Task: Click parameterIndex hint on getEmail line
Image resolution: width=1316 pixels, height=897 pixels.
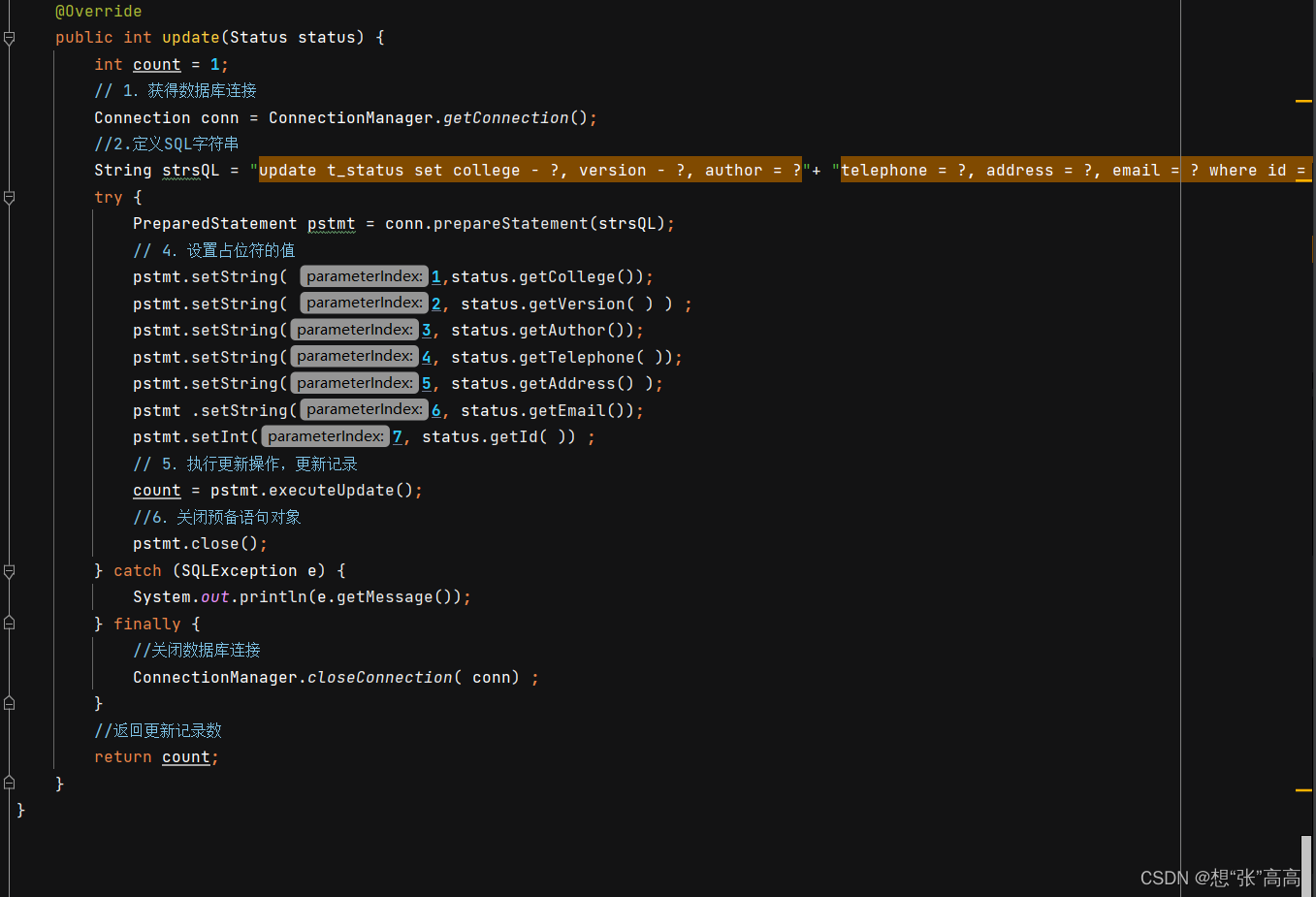Action: [365, 409]
